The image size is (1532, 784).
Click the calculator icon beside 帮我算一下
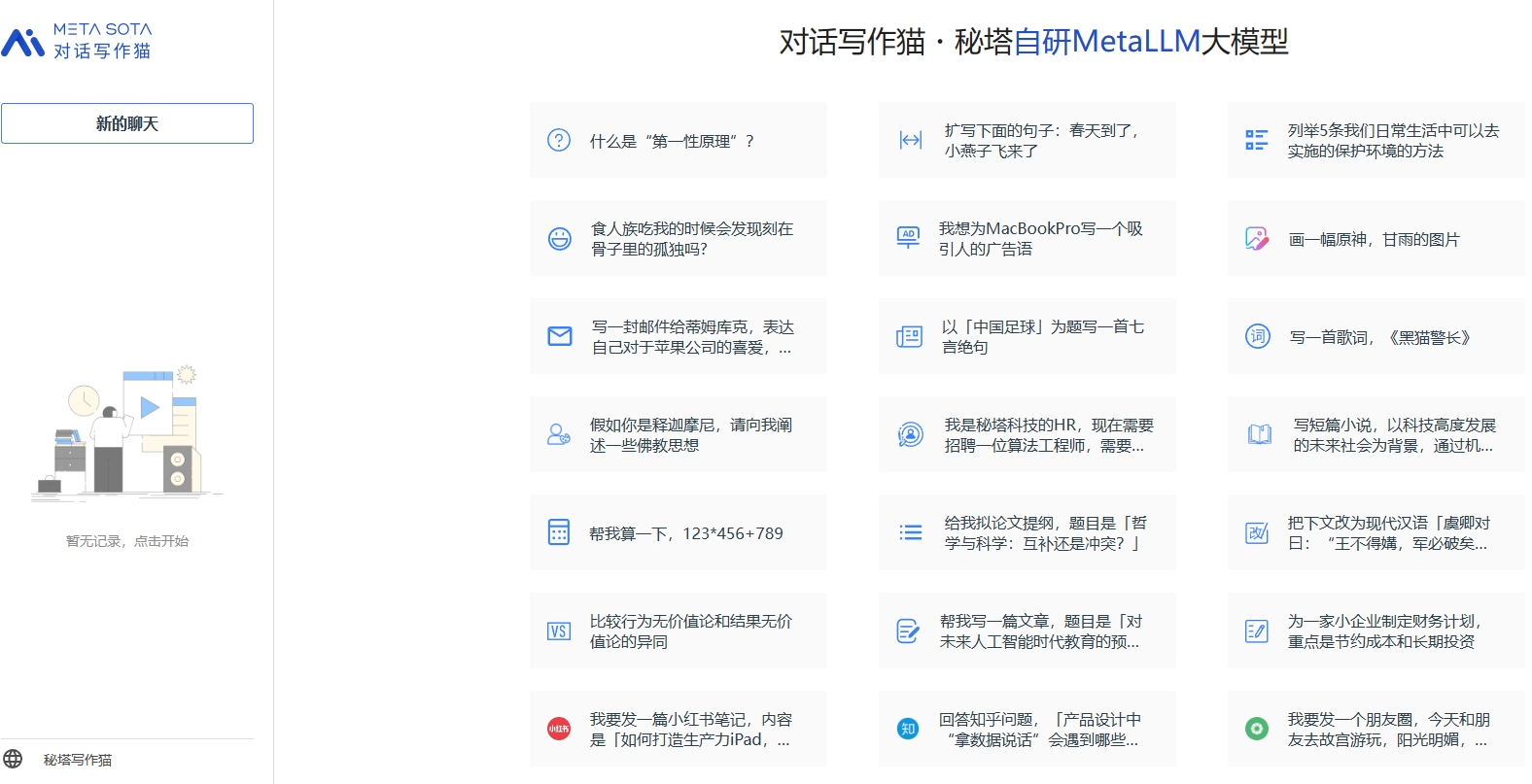[559, 532]
